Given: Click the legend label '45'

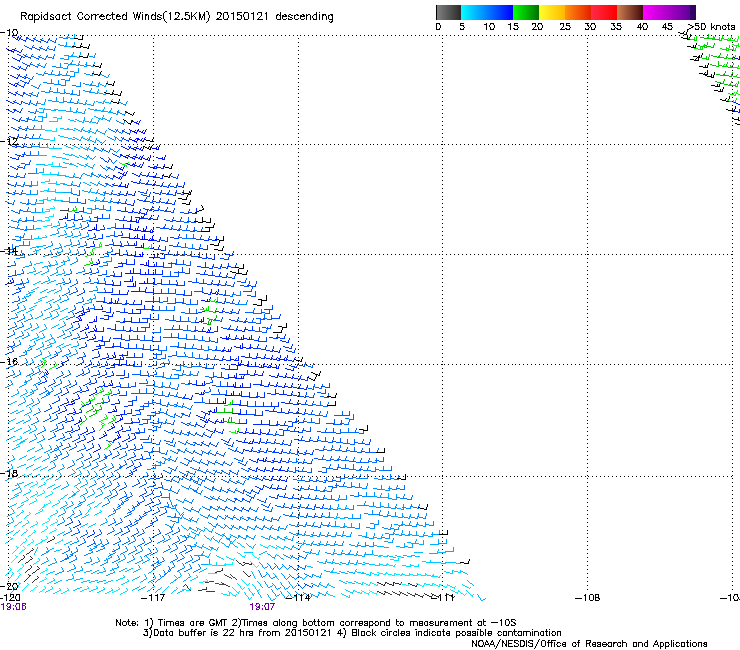Looking at the screenshot, I should click(x=667, y=27).
